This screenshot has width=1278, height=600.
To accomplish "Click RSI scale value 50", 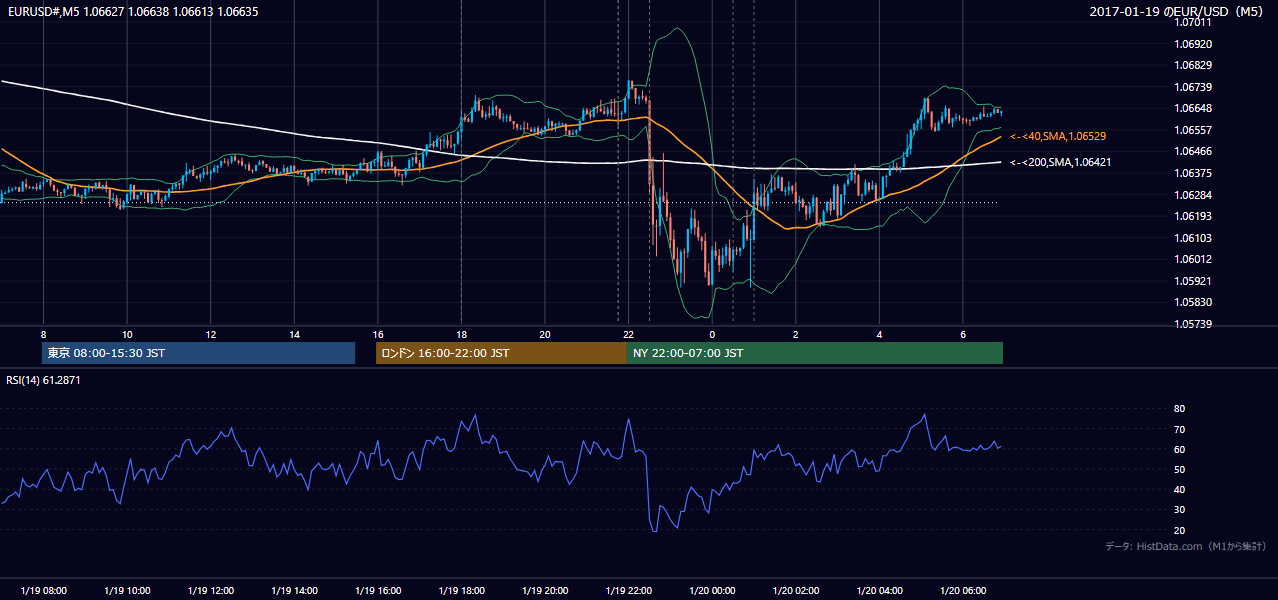I will tap(1179, 469).
